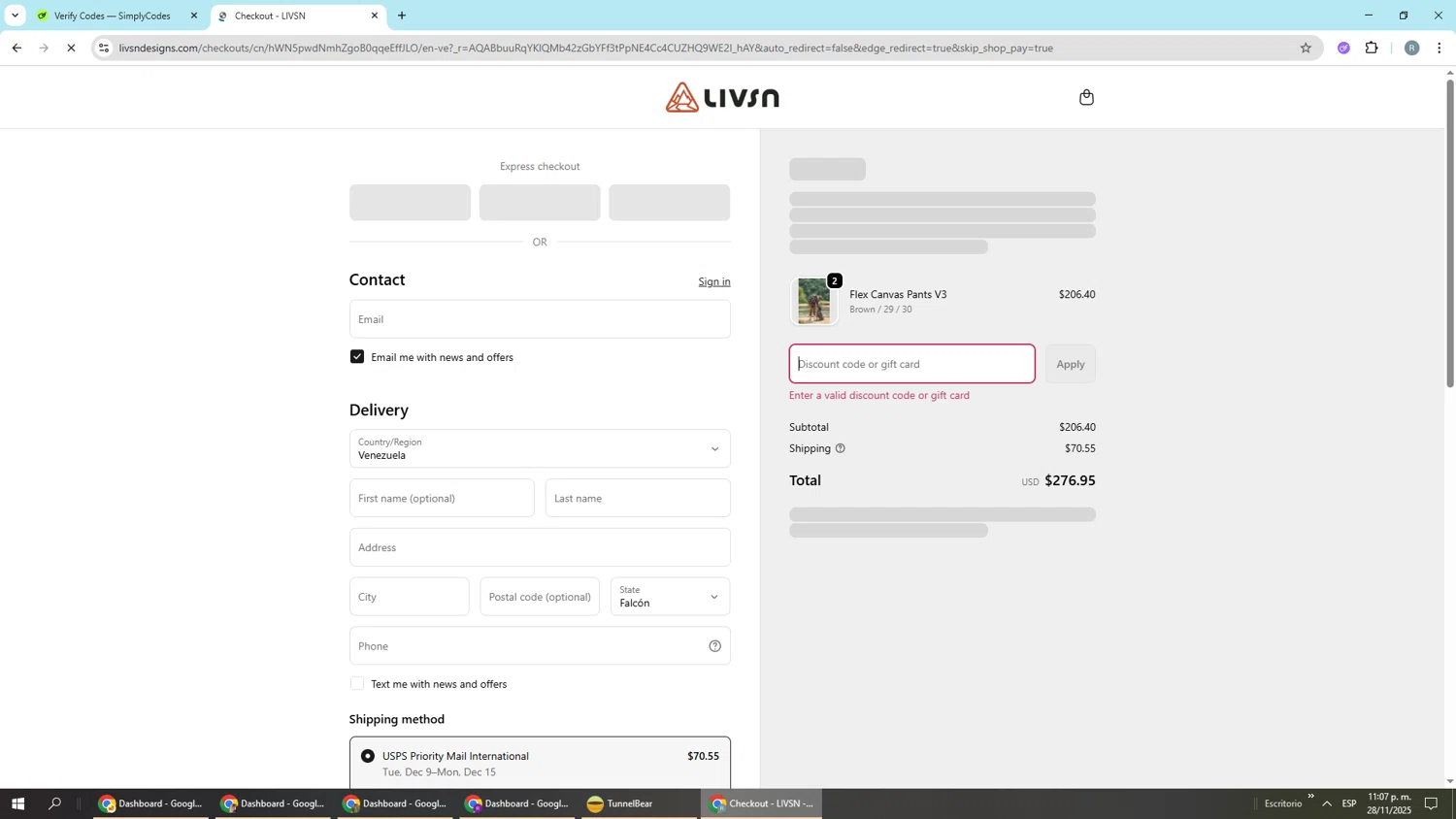Open the browser Extensions puzzle icon
Image resolution: width=1456 pixels, height=819 pixels.
tap(1372, 48)
